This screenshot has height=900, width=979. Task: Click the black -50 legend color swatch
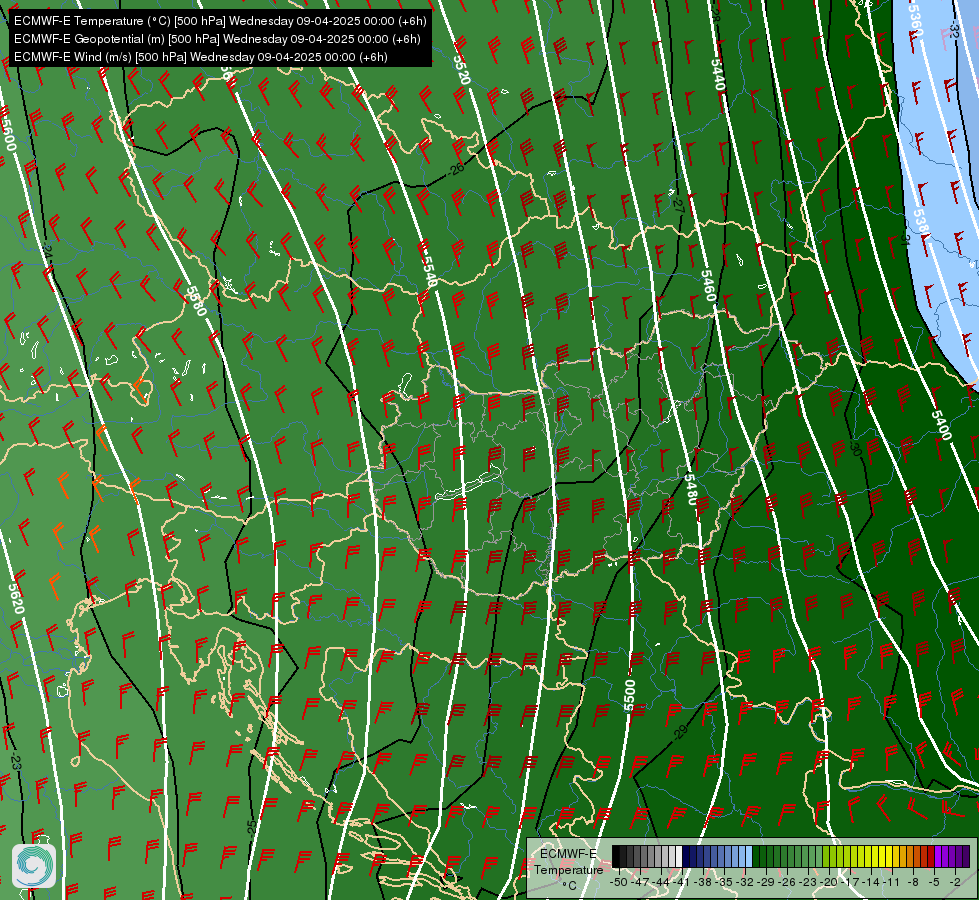pyautogui.click(x=616, y=856)
